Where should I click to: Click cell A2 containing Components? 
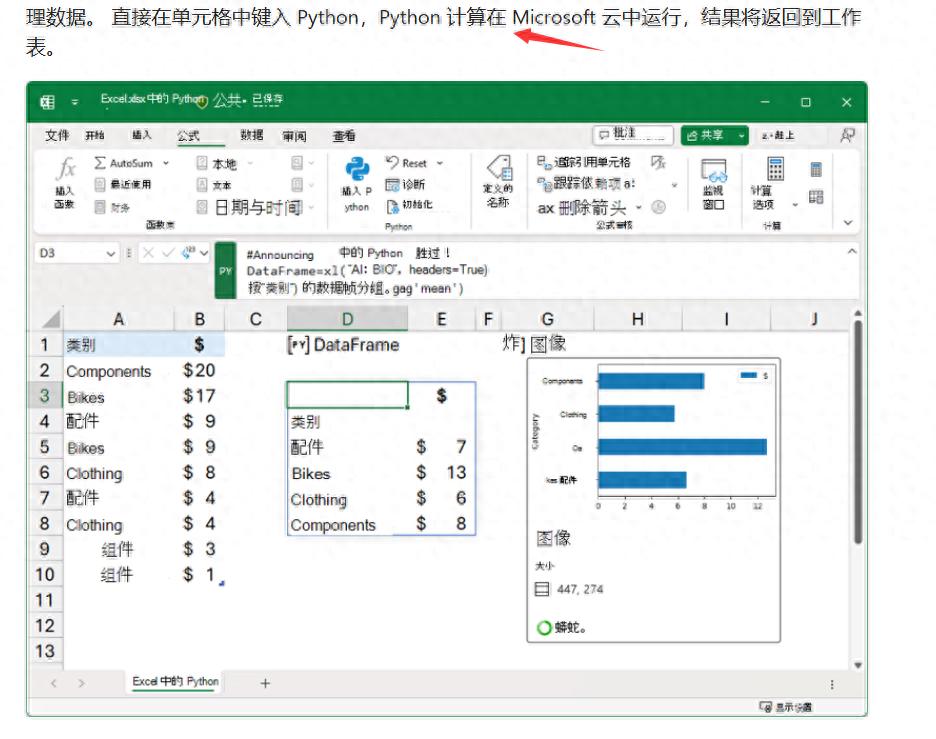tap(119, 371)
